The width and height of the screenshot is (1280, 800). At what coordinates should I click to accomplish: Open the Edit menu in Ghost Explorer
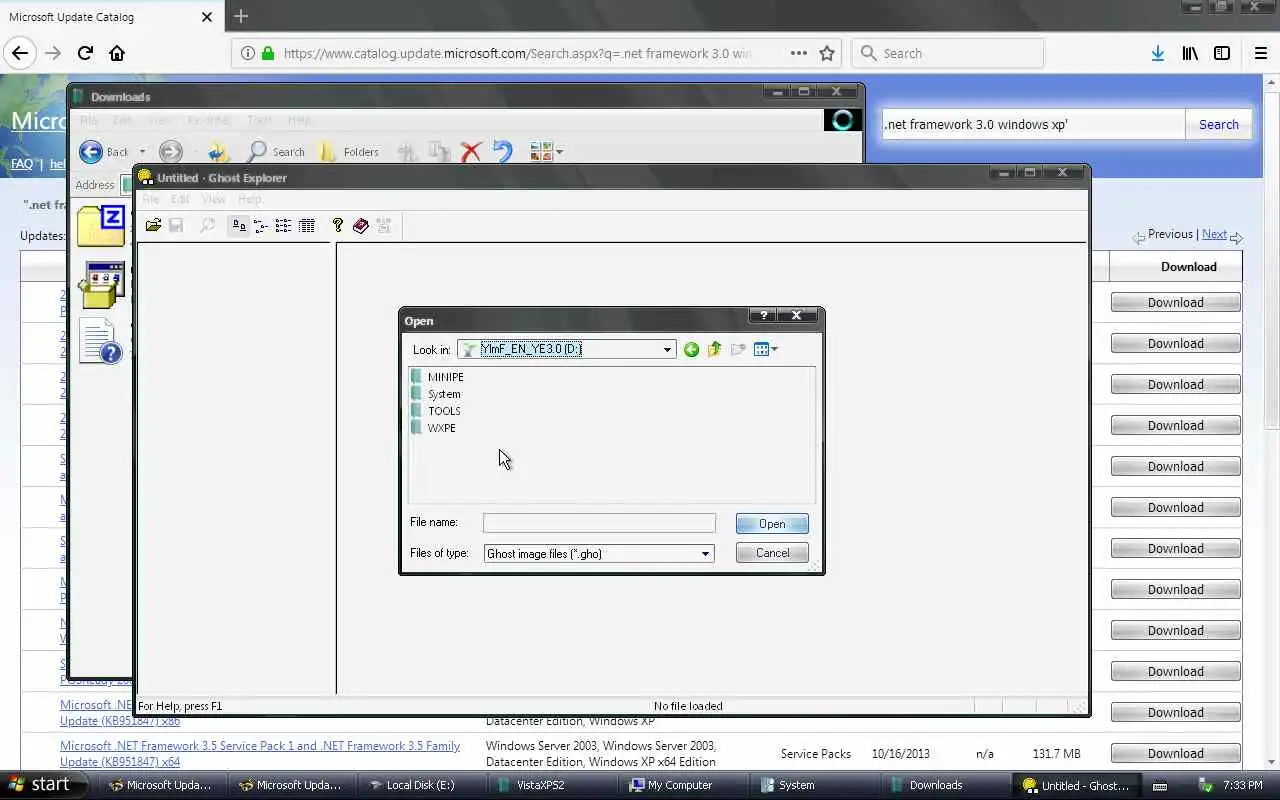[x=179, y=199]
